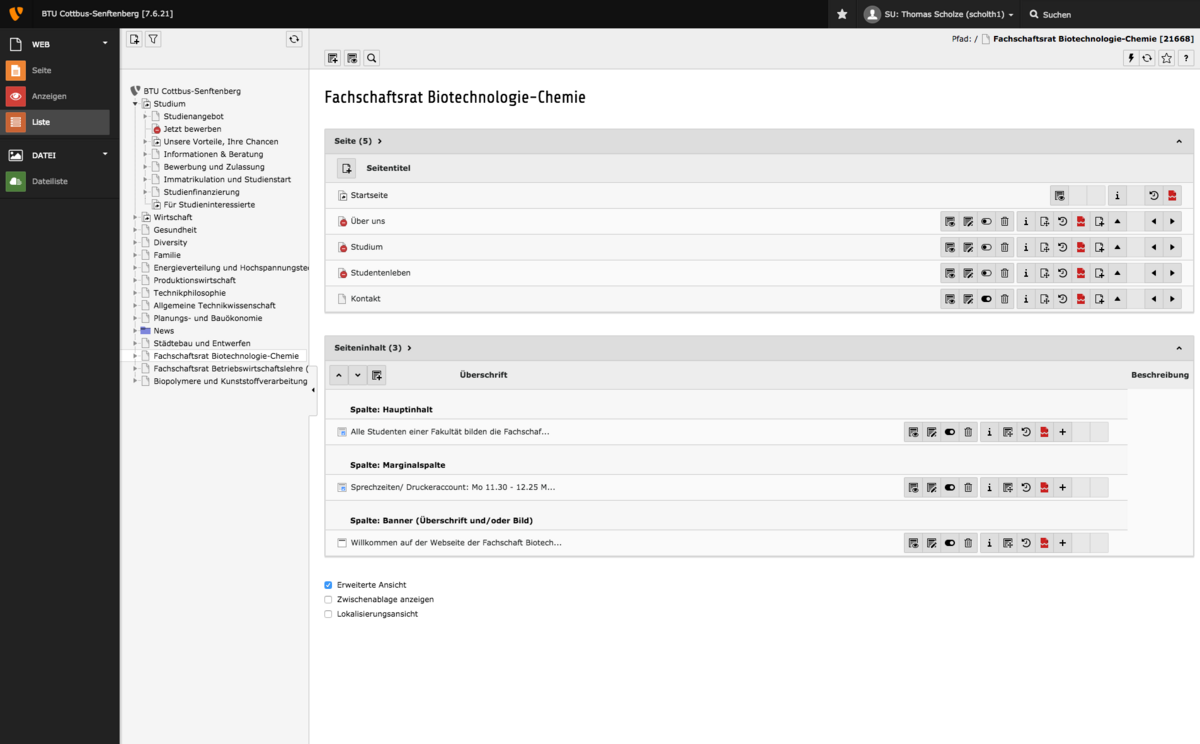Delete the 'Über uns' page via trash icon
The height and width of the screenshot is (744, 1200).
click(x=1005, y=221)
